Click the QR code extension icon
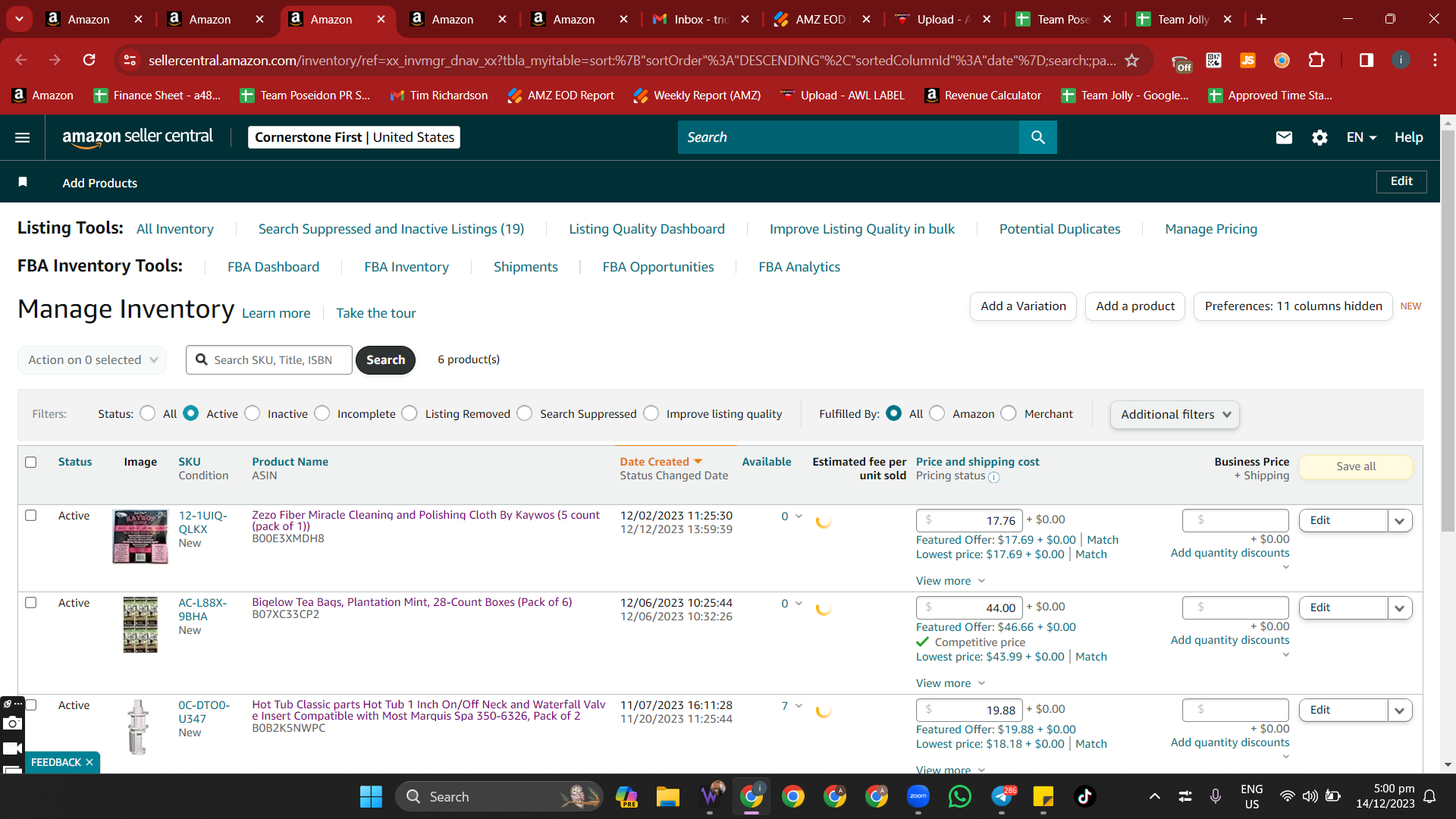The height and width of the screenshot is (819, 1456). click(x=1213, y=60)
